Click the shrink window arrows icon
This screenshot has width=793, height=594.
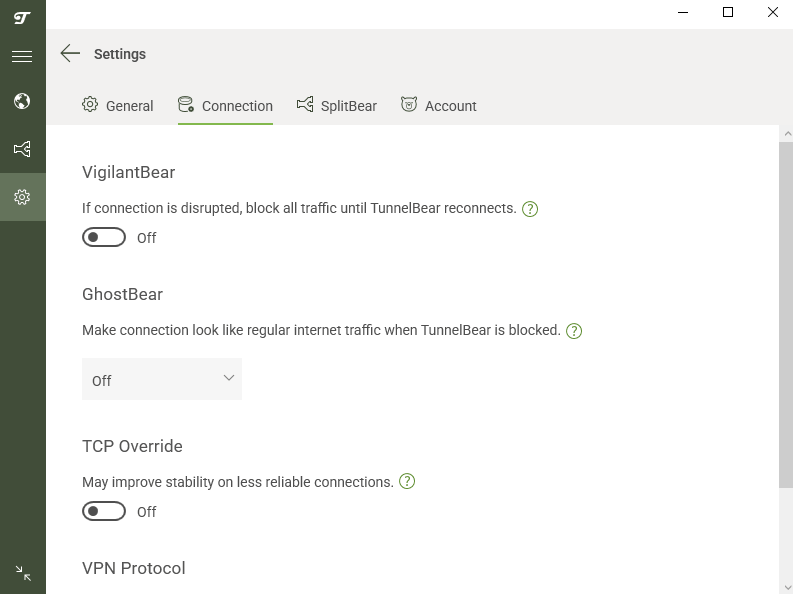click(x=23, y=573)
